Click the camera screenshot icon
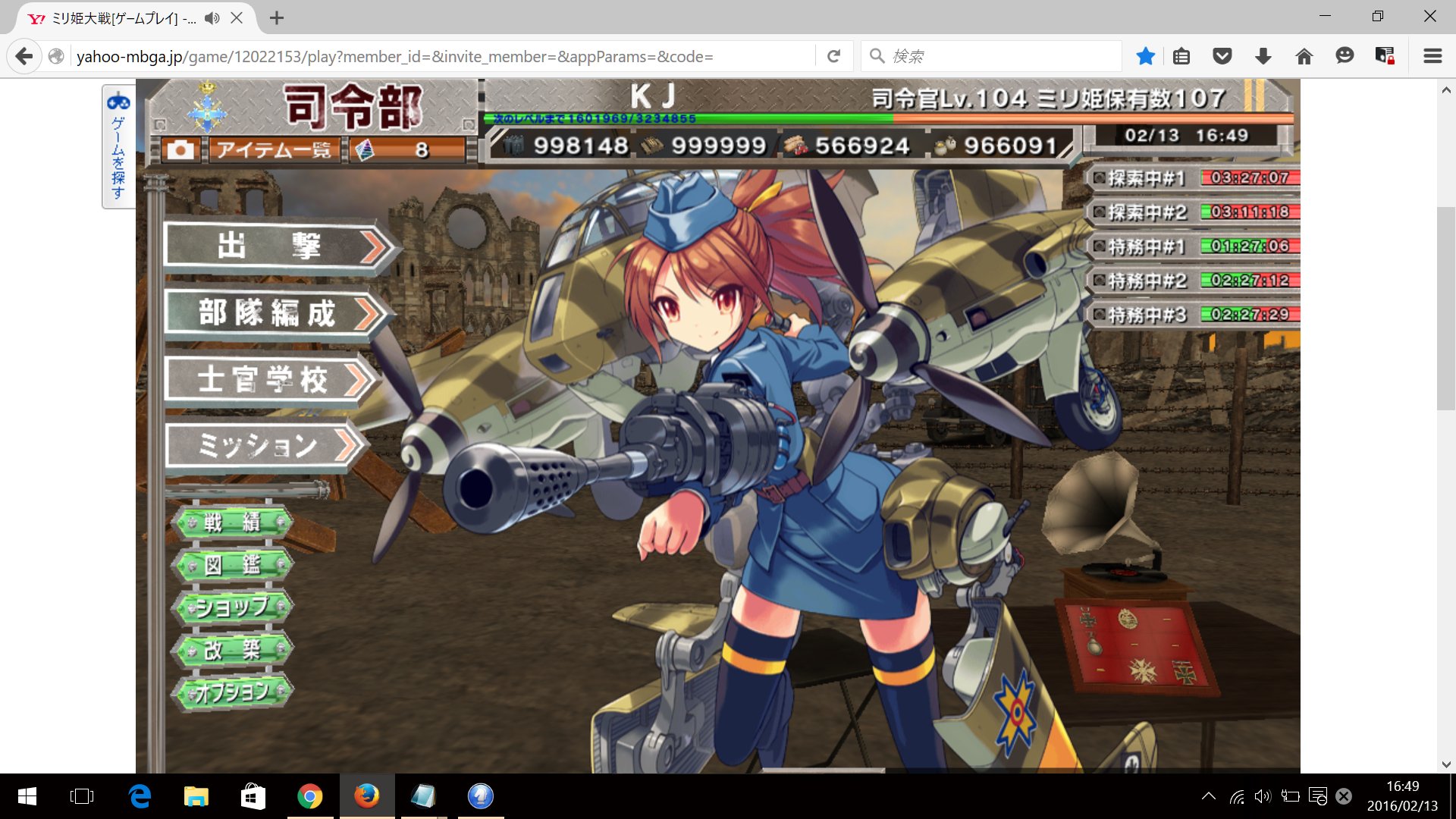Image resolution: width=1456 pixels, height=819 pixels. [180, 149]
